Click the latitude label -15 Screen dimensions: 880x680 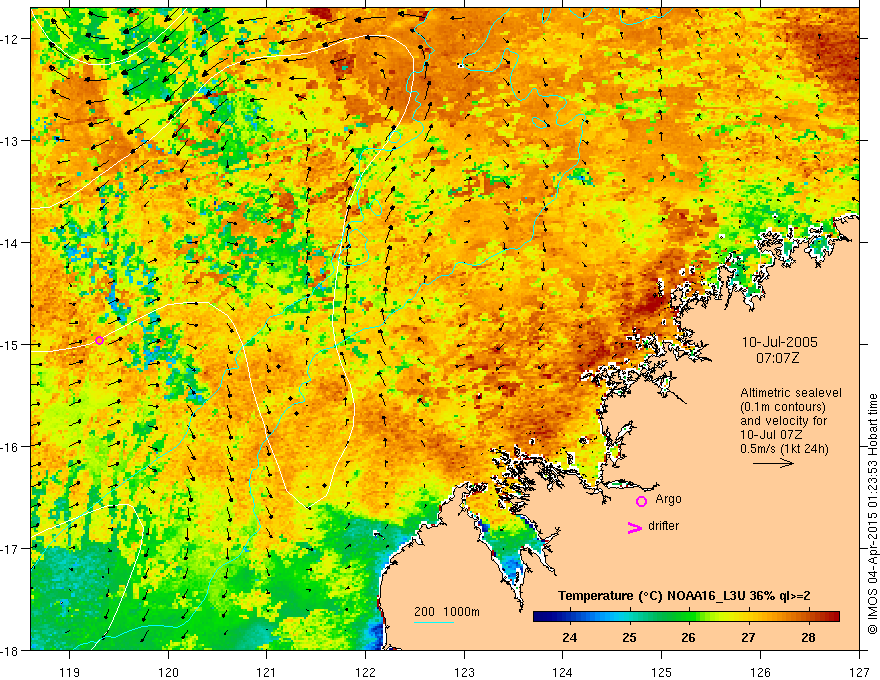click(12, 344)
